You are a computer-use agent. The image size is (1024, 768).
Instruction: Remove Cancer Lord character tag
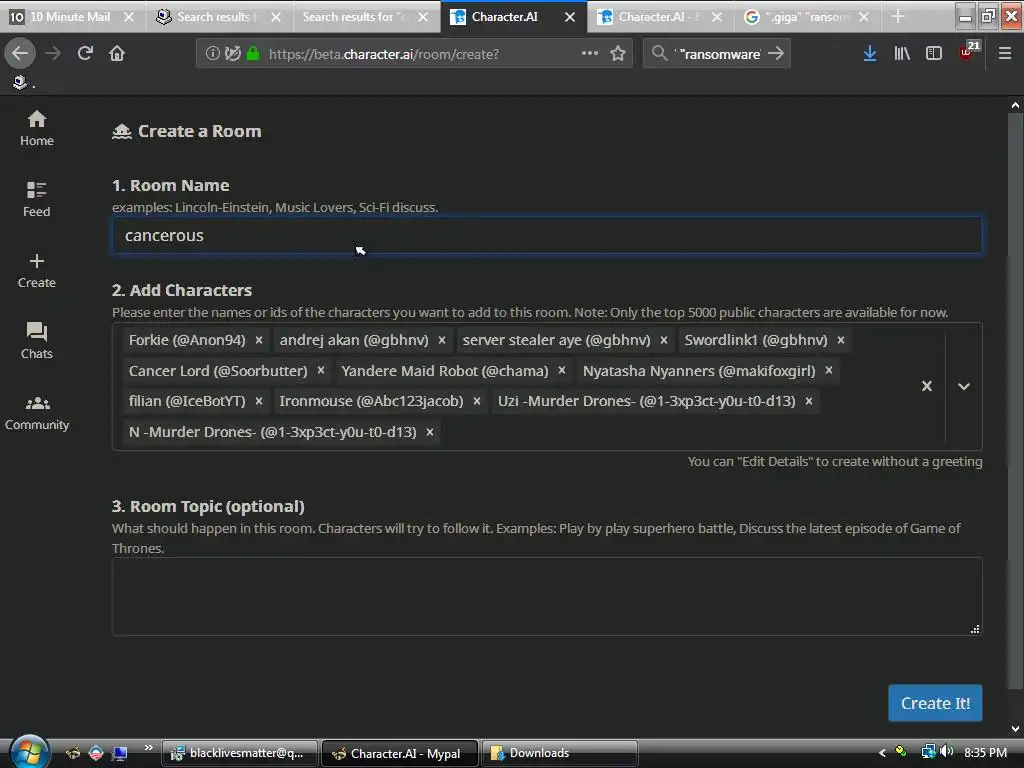click(321, 370)
